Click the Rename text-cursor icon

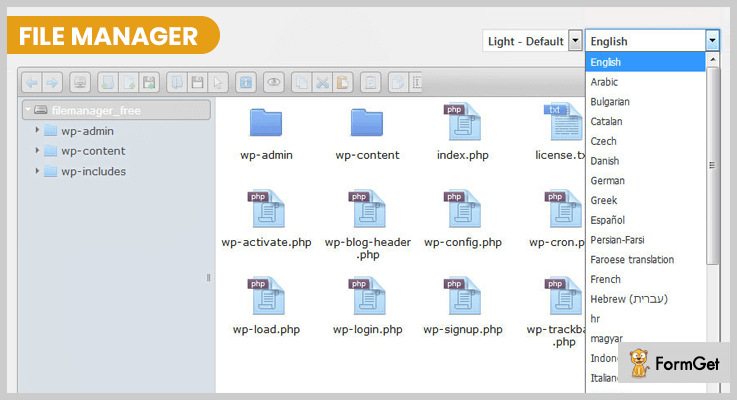point(416,83)
